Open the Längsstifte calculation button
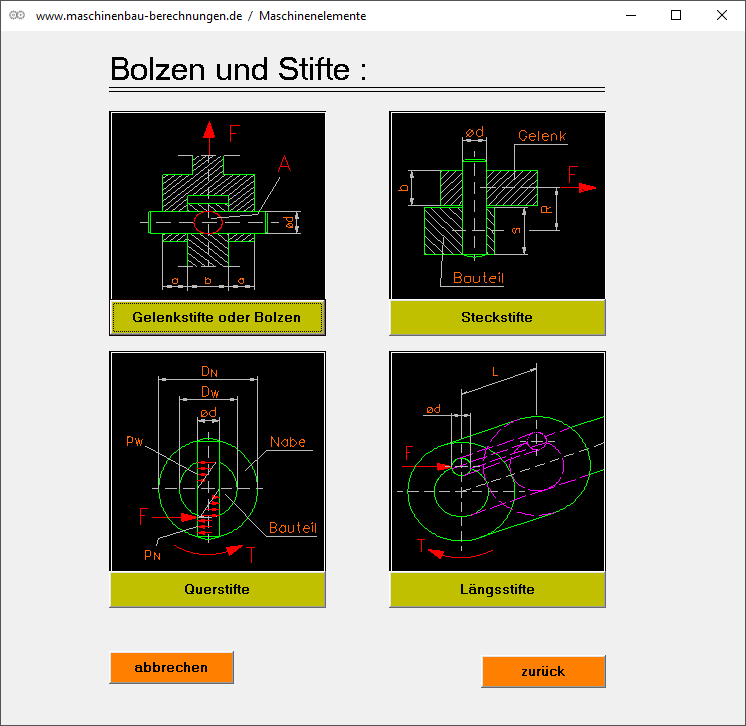This screenshot has height=726, width=746. coord(497,589)
